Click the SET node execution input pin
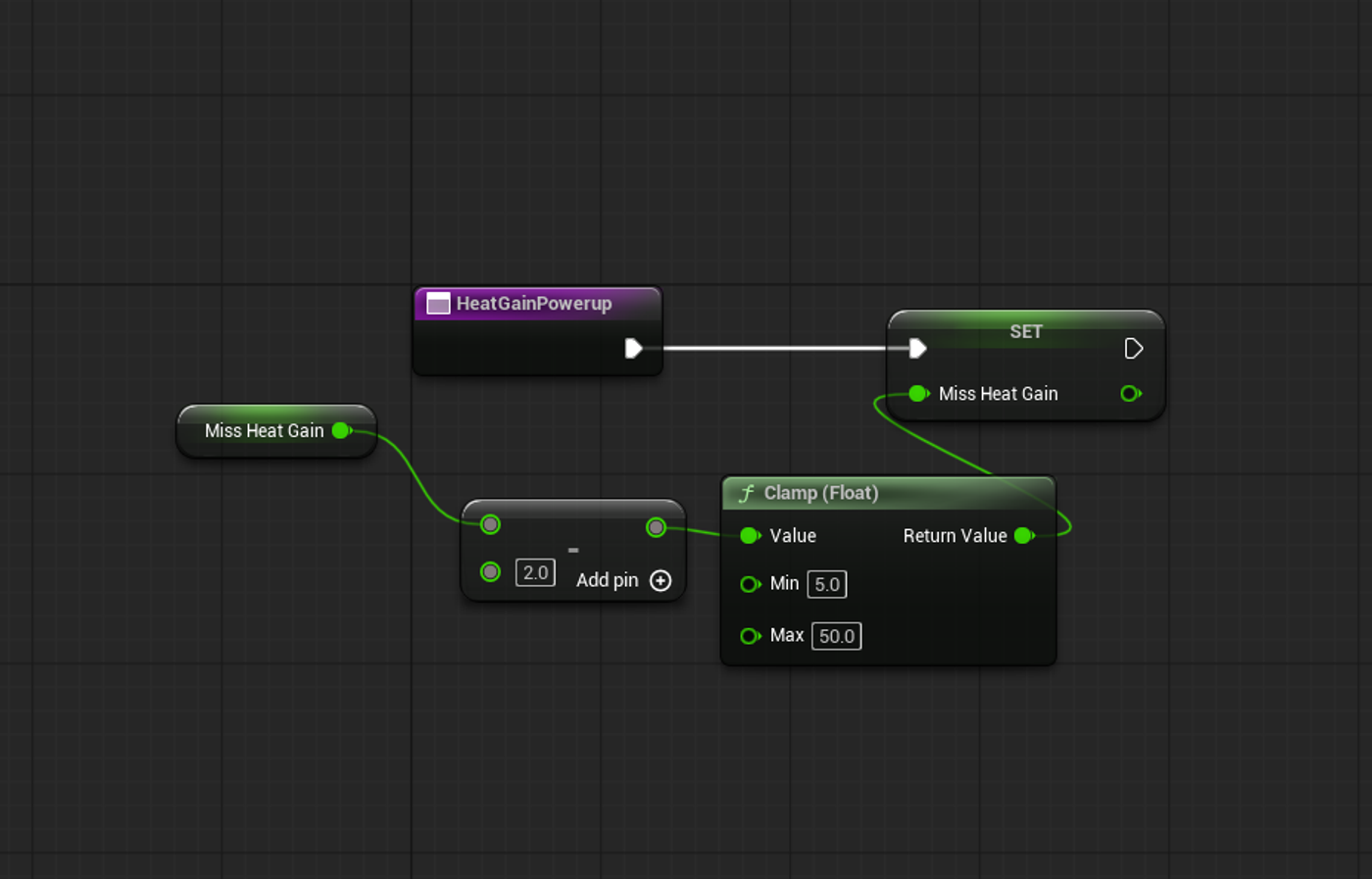The width and height of the screenshot is (1372, 879). point(917,348)
